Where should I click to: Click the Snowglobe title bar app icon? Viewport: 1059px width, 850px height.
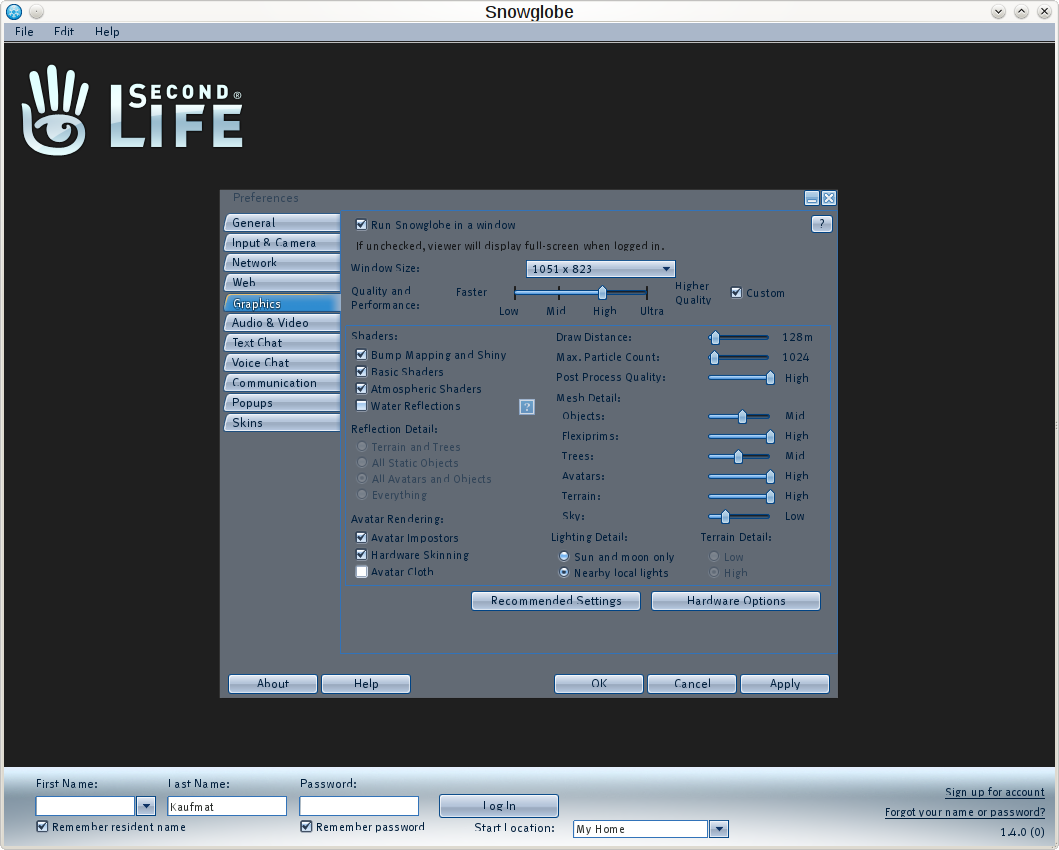click(x=14, y=12)
